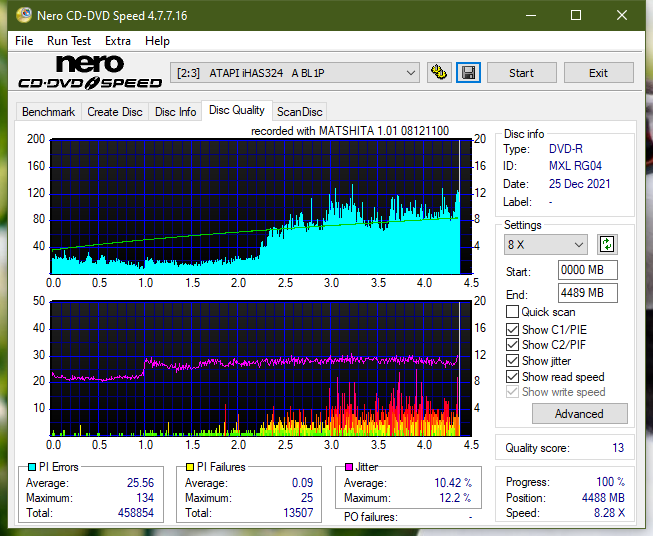Click the PO failures label

371,517
